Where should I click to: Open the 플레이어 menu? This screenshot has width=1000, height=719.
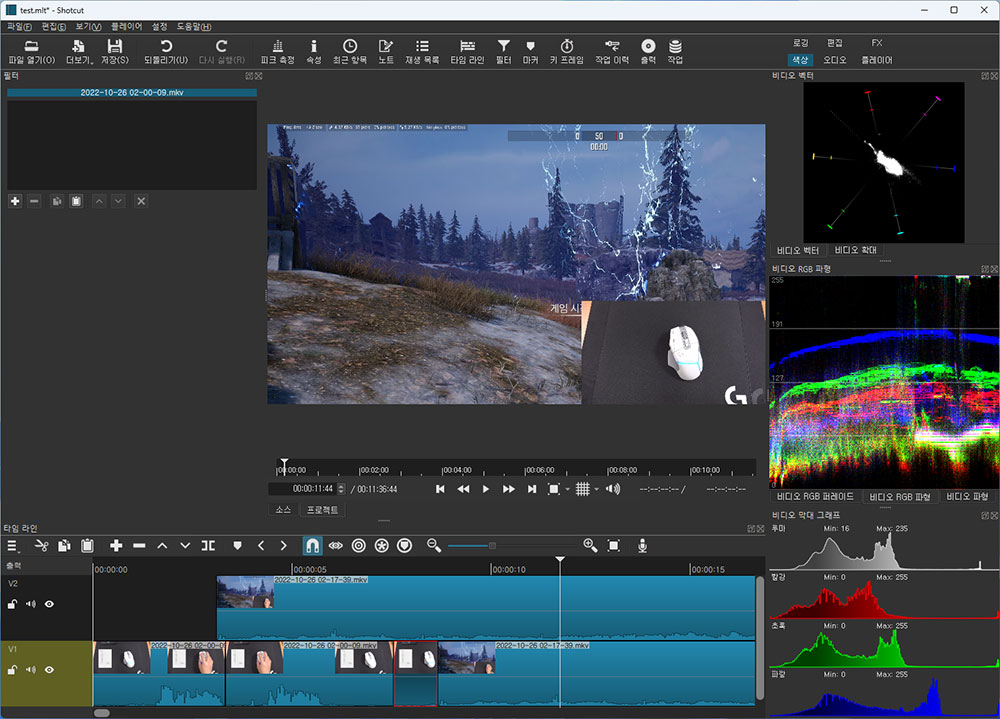pos(126,27)
